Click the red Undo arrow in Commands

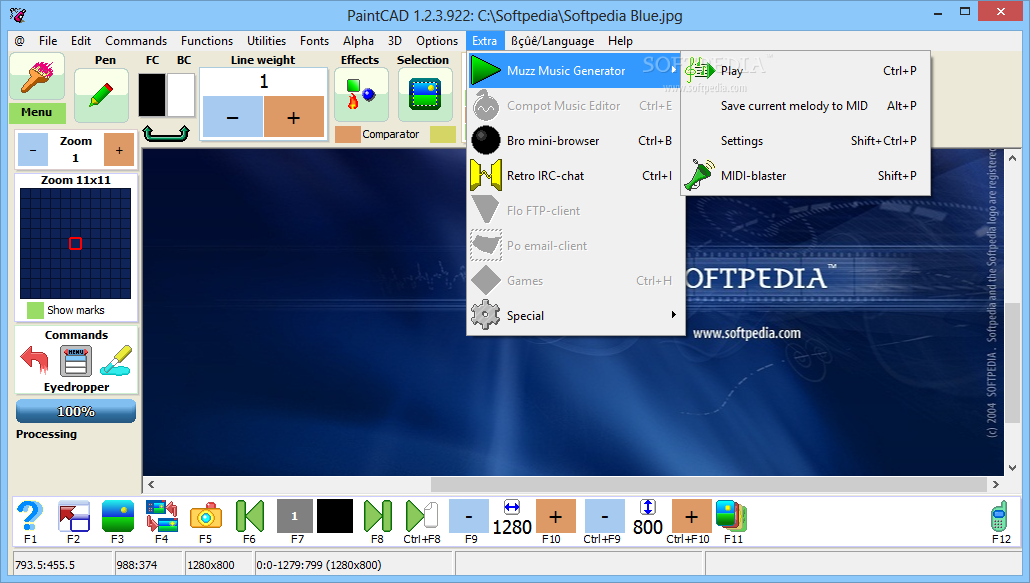click(34, 360)
